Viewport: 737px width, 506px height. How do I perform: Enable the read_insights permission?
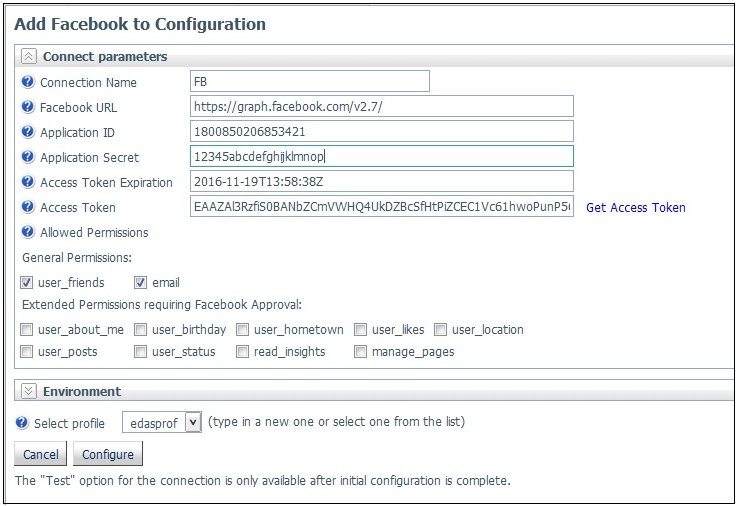(x=242, y=351)
